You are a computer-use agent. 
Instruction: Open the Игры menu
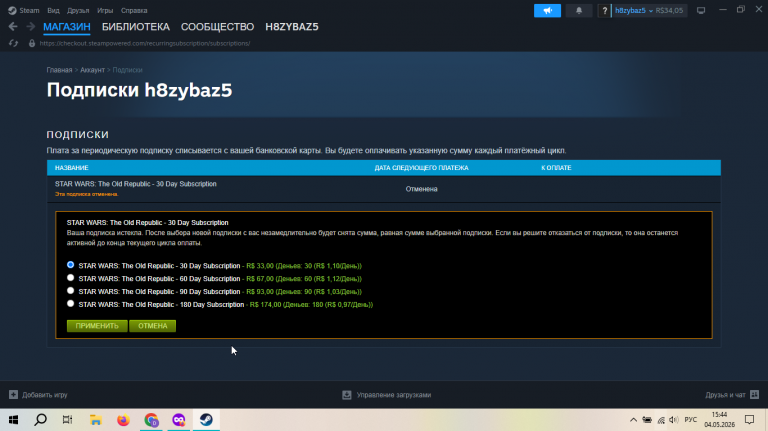click(x=105, y=10)
